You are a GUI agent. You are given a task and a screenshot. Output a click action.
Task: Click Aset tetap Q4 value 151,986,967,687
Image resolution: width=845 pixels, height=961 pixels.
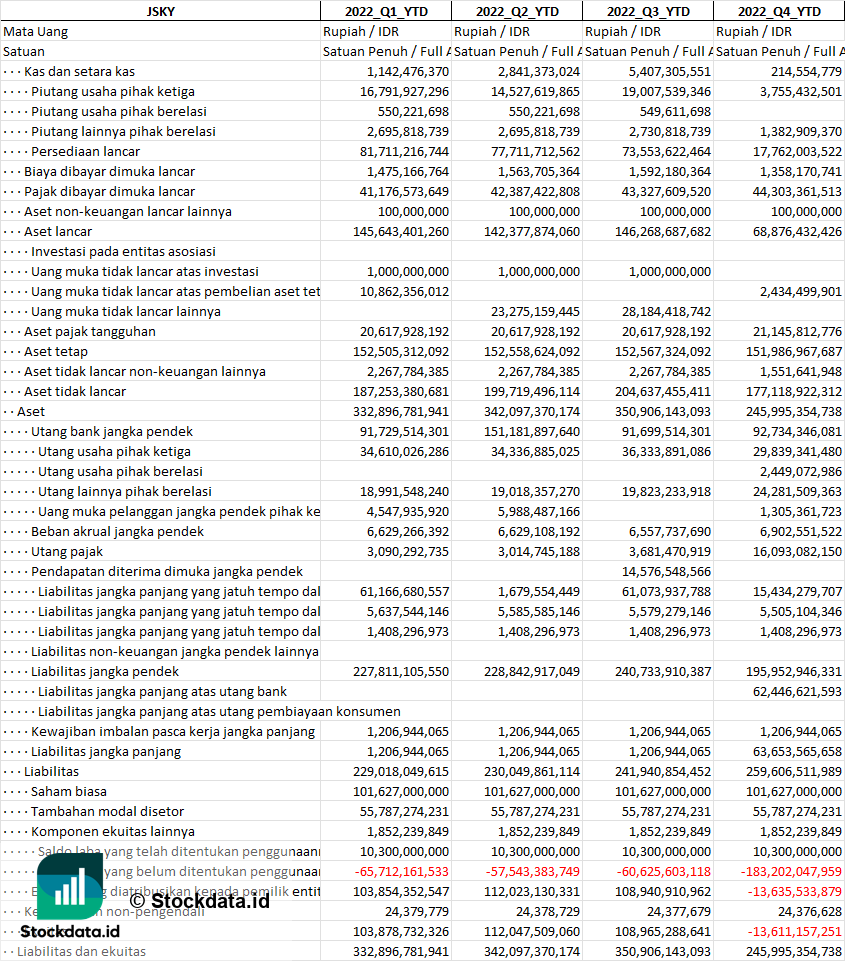point(794,352)
